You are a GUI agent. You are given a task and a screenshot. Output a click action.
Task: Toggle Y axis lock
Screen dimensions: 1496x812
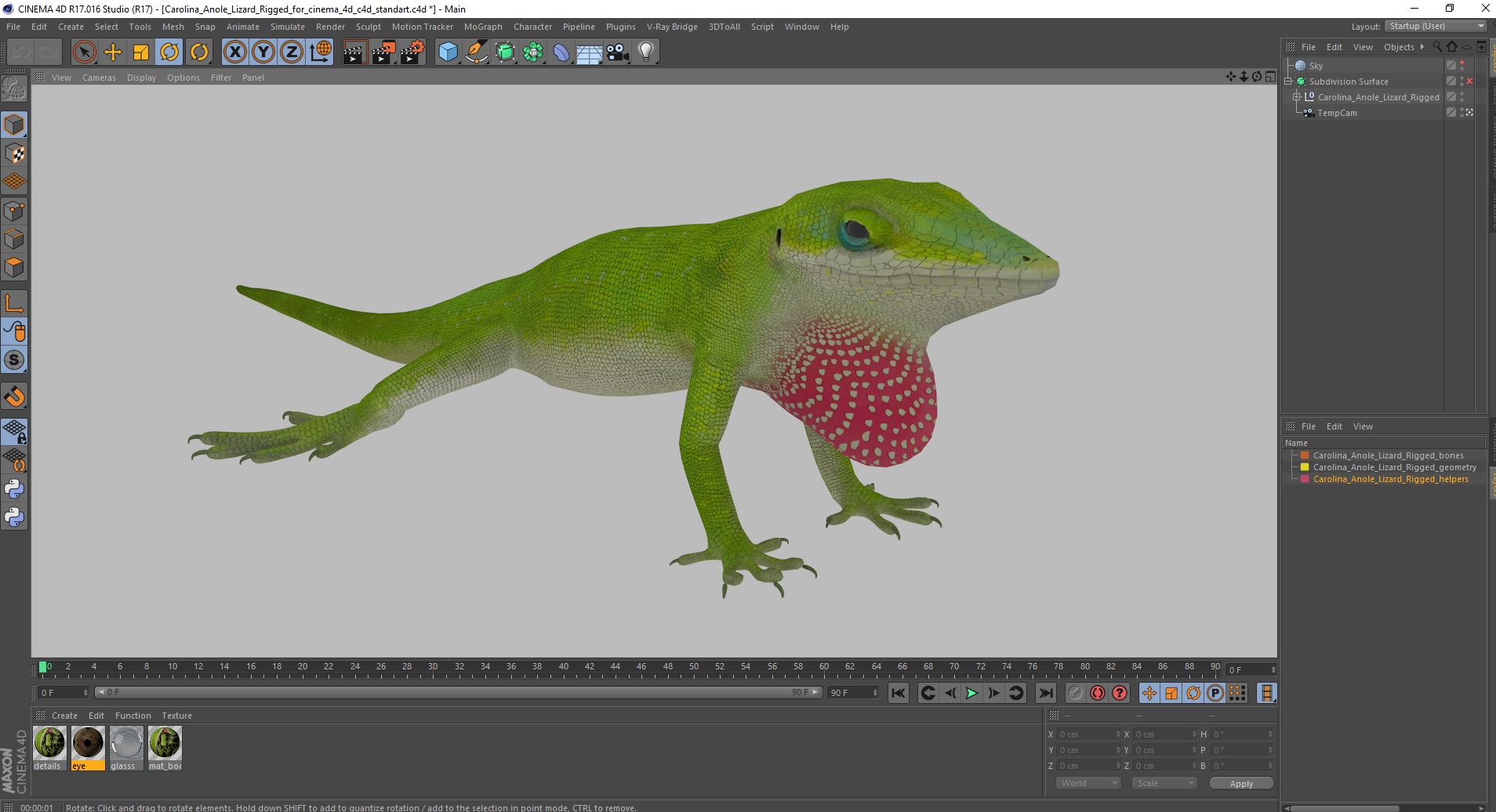pyautogui.click(x=263, y=53)
